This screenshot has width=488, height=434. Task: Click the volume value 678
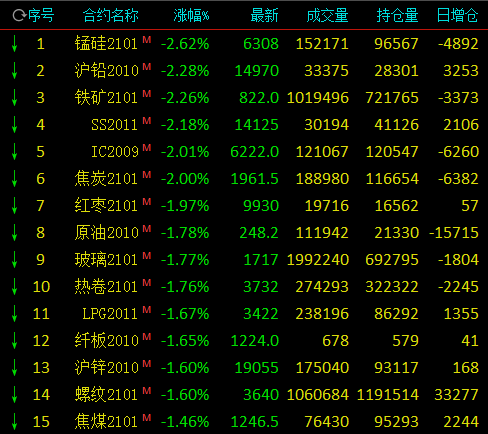(x=336, y=341)
